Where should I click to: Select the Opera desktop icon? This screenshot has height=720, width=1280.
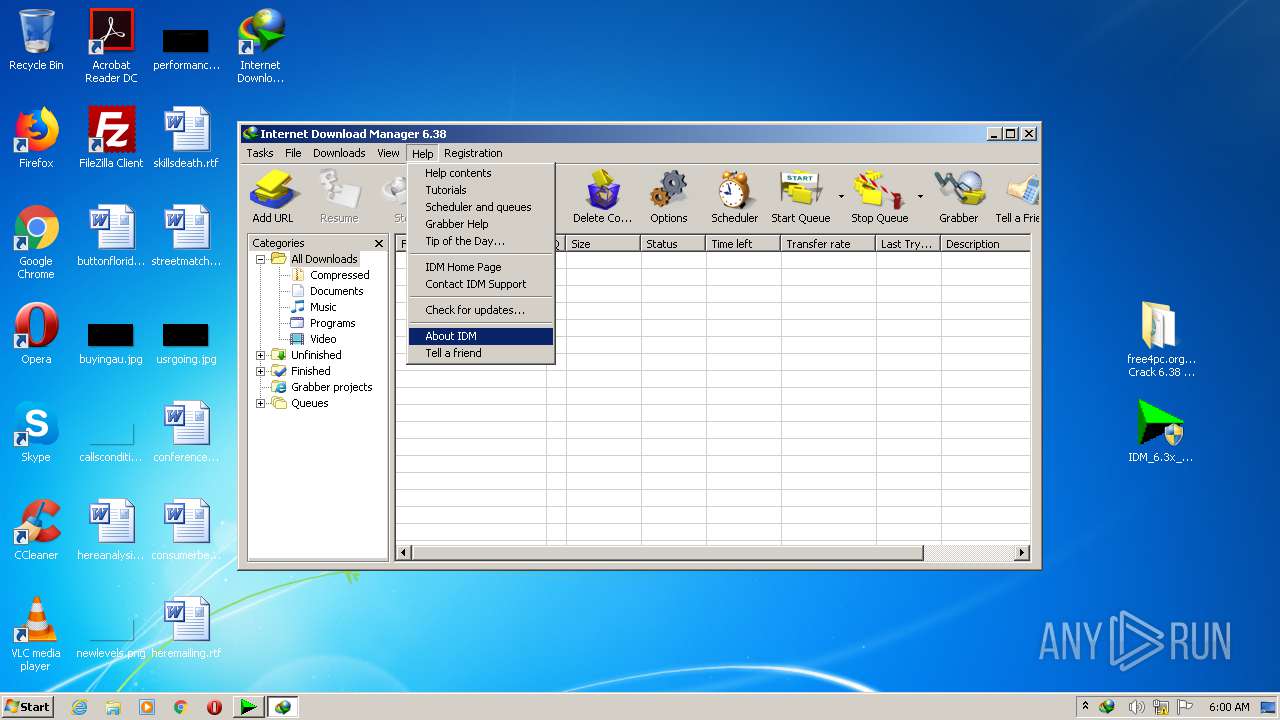36,334
